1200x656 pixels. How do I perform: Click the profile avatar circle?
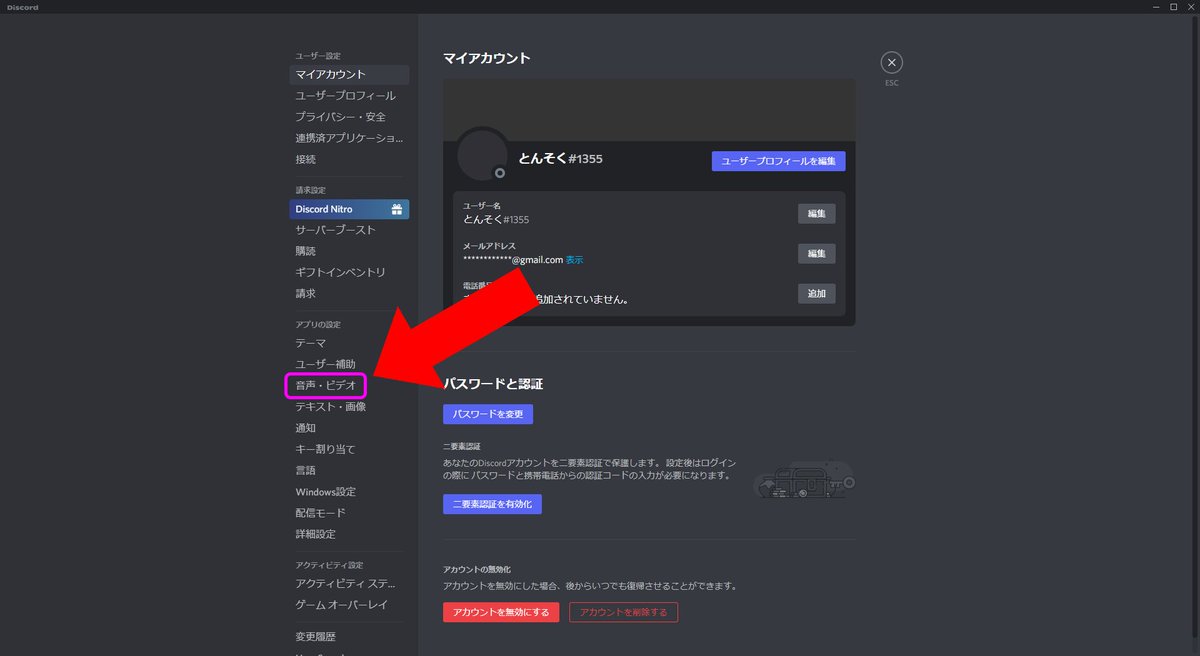[483, 154]
